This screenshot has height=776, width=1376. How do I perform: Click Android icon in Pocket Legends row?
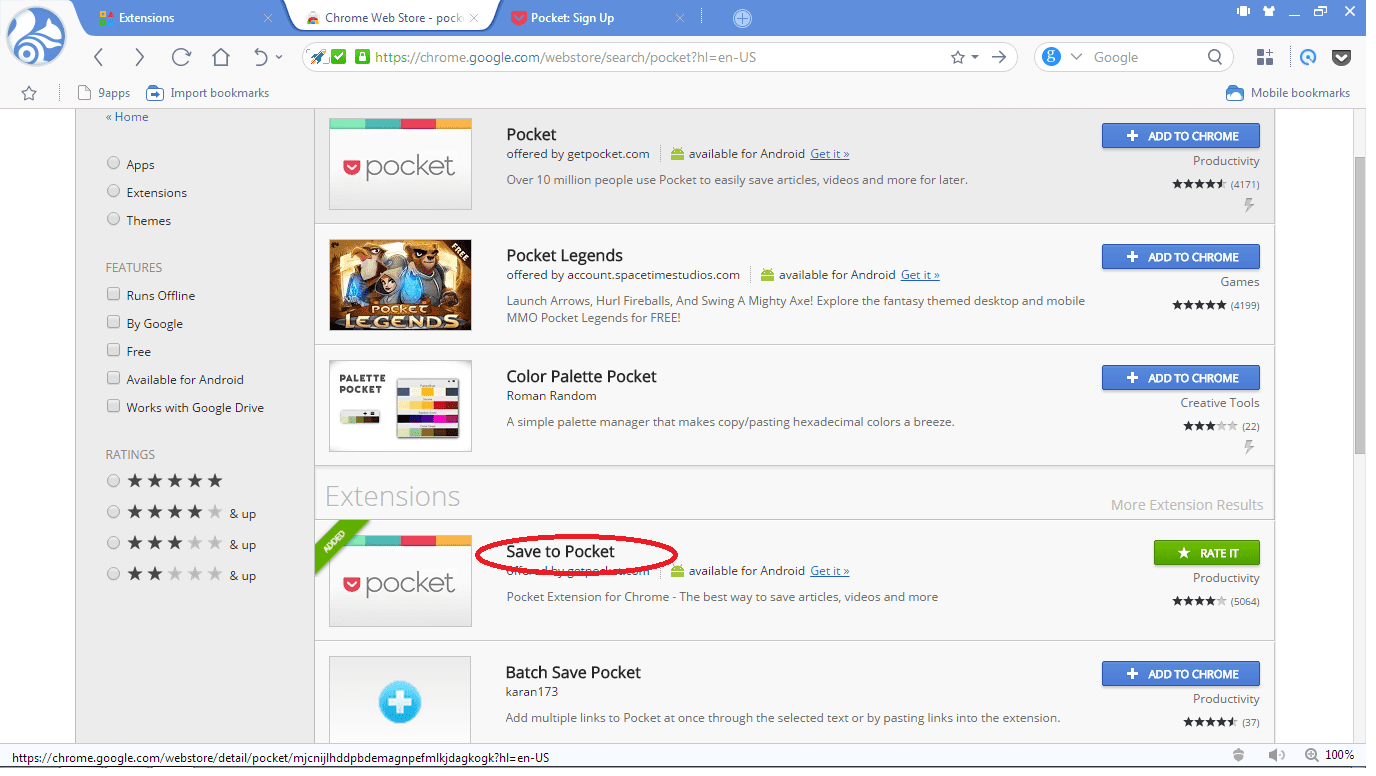pyautogui.click(x=767, y=275)
